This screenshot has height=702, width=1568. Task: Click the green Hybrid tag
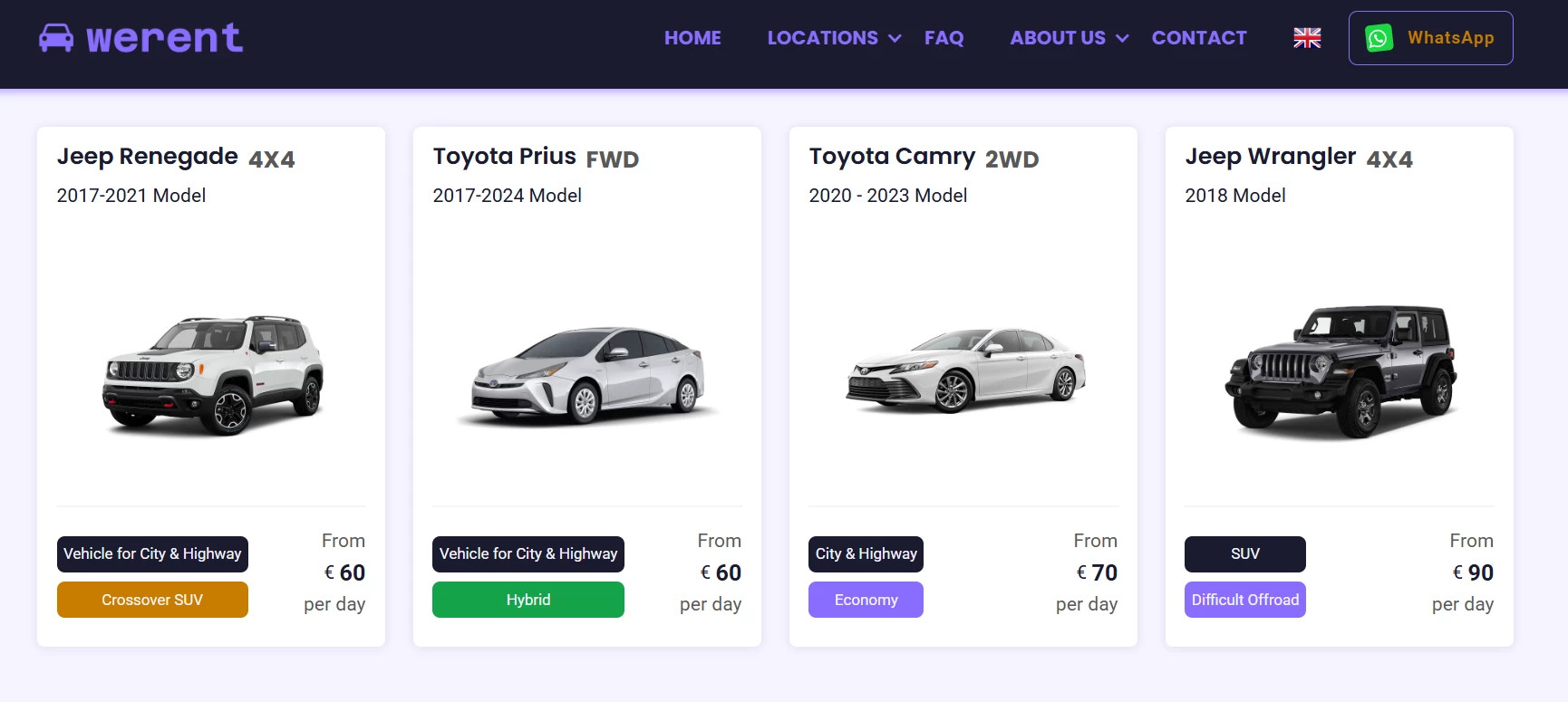tap(528, 600)
